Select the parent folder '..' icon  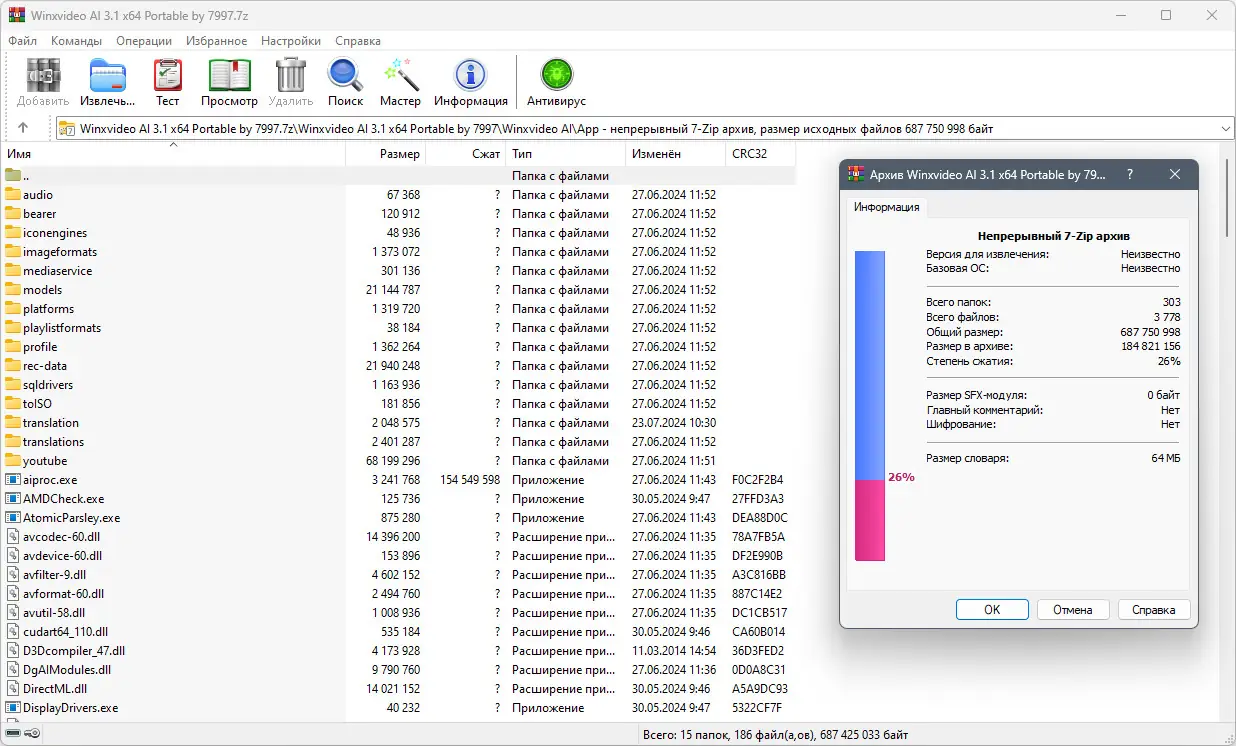[13, 176]
